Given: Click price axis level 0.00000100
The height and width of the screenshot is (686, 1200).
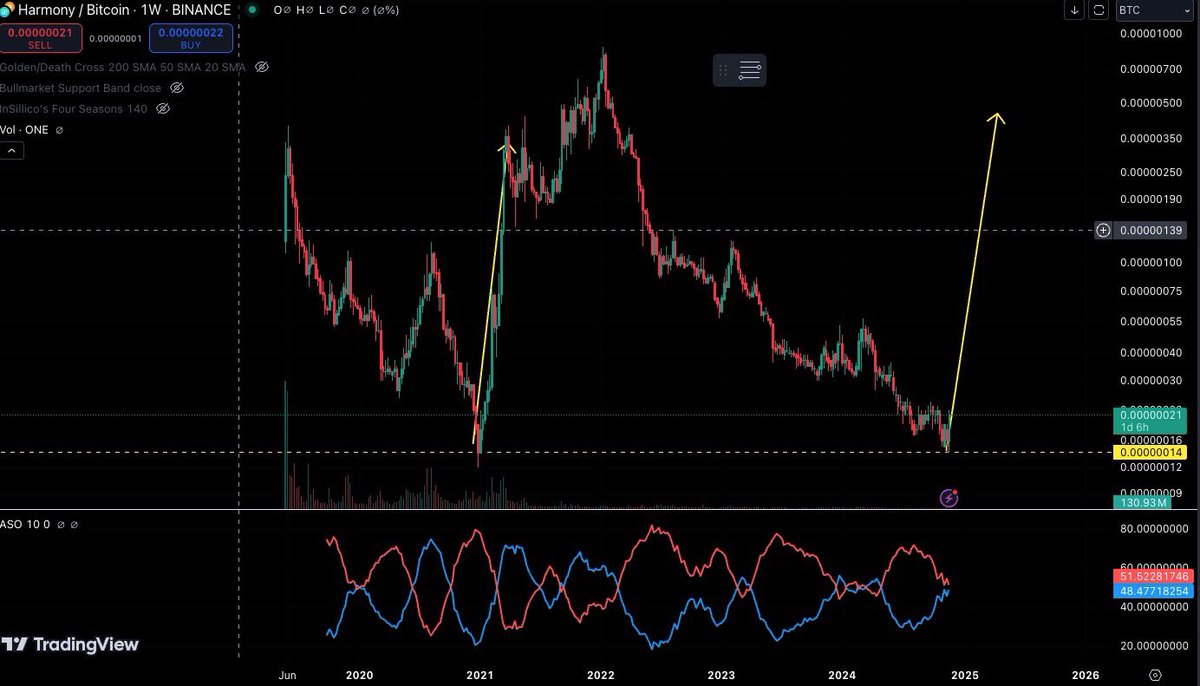Looking at the screenshot, I should 1150,263.
